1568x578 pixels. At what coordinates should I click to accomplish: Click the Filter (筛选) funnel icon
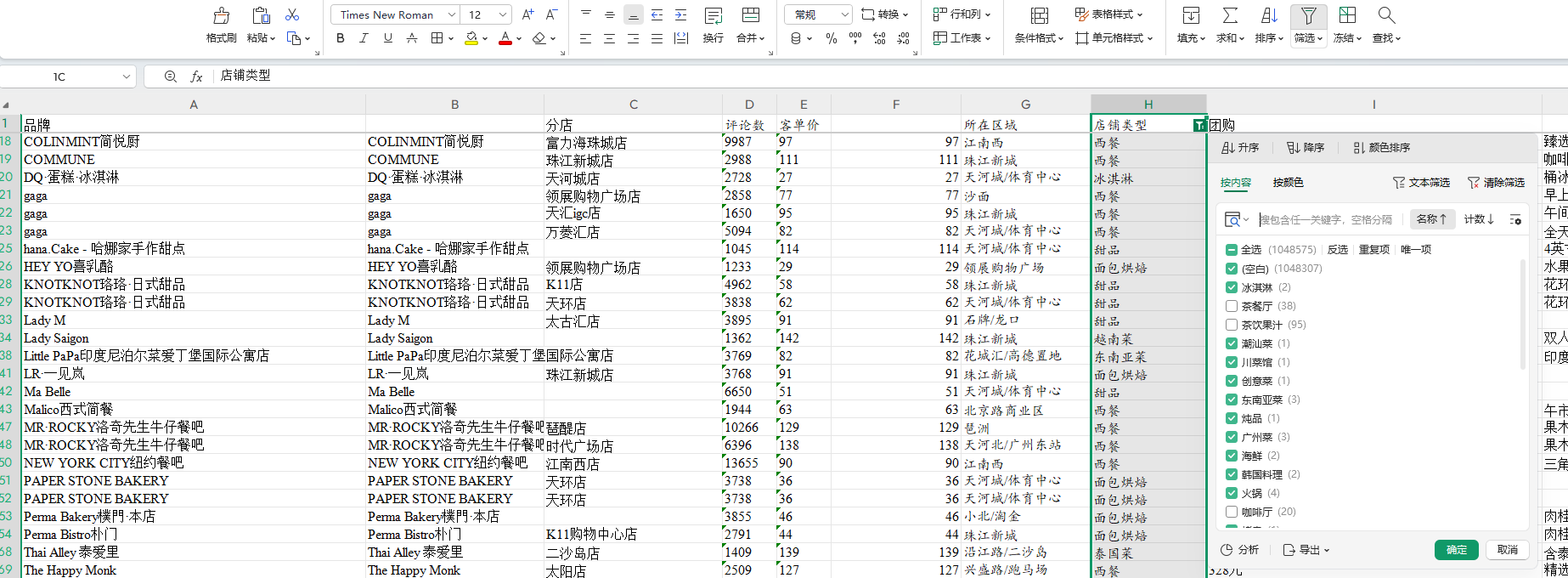click(1308, 15)
